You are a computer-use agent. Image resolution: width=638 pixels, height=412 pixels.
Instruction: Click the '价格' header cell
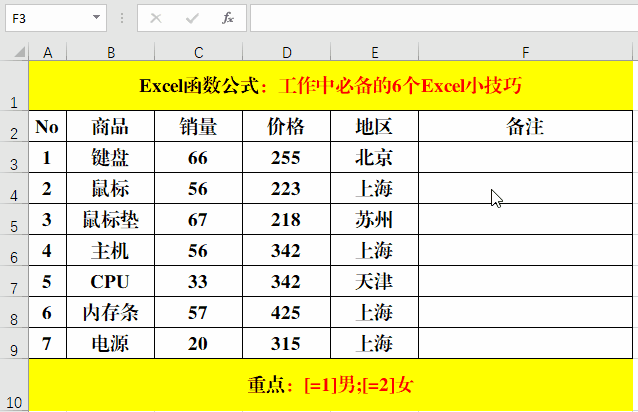tap(287, 126)
